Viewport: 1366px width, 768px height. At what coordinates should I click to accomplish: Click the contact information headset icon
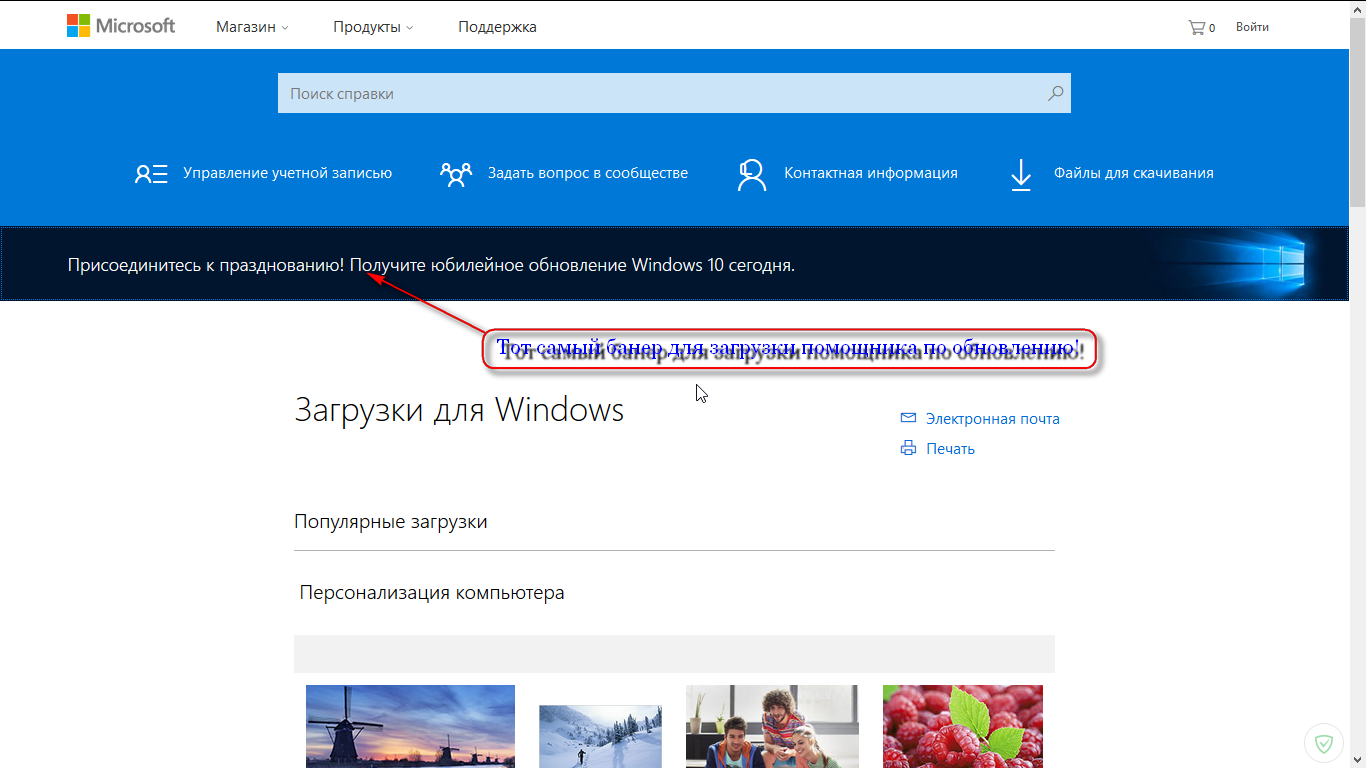coord(751,174)
